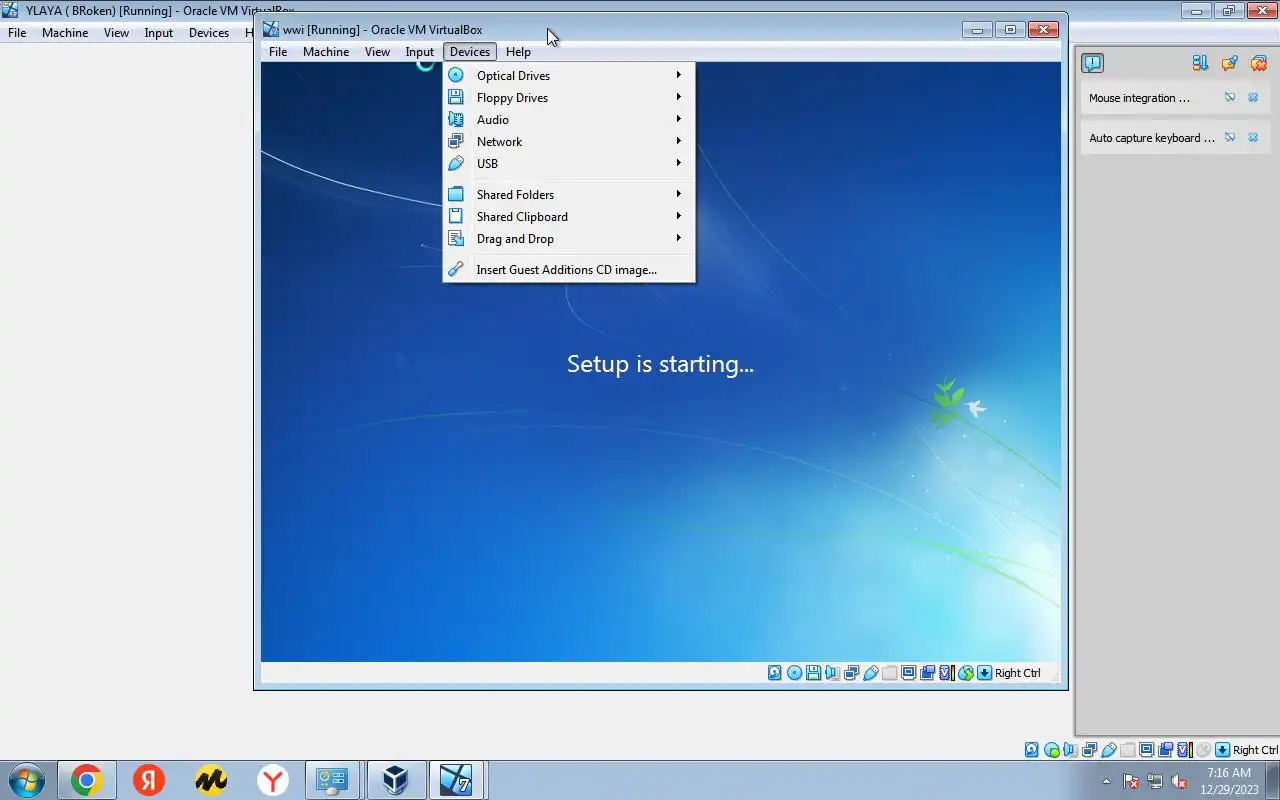Click display indicator in wwi status bar

click(x=908, y=673)
